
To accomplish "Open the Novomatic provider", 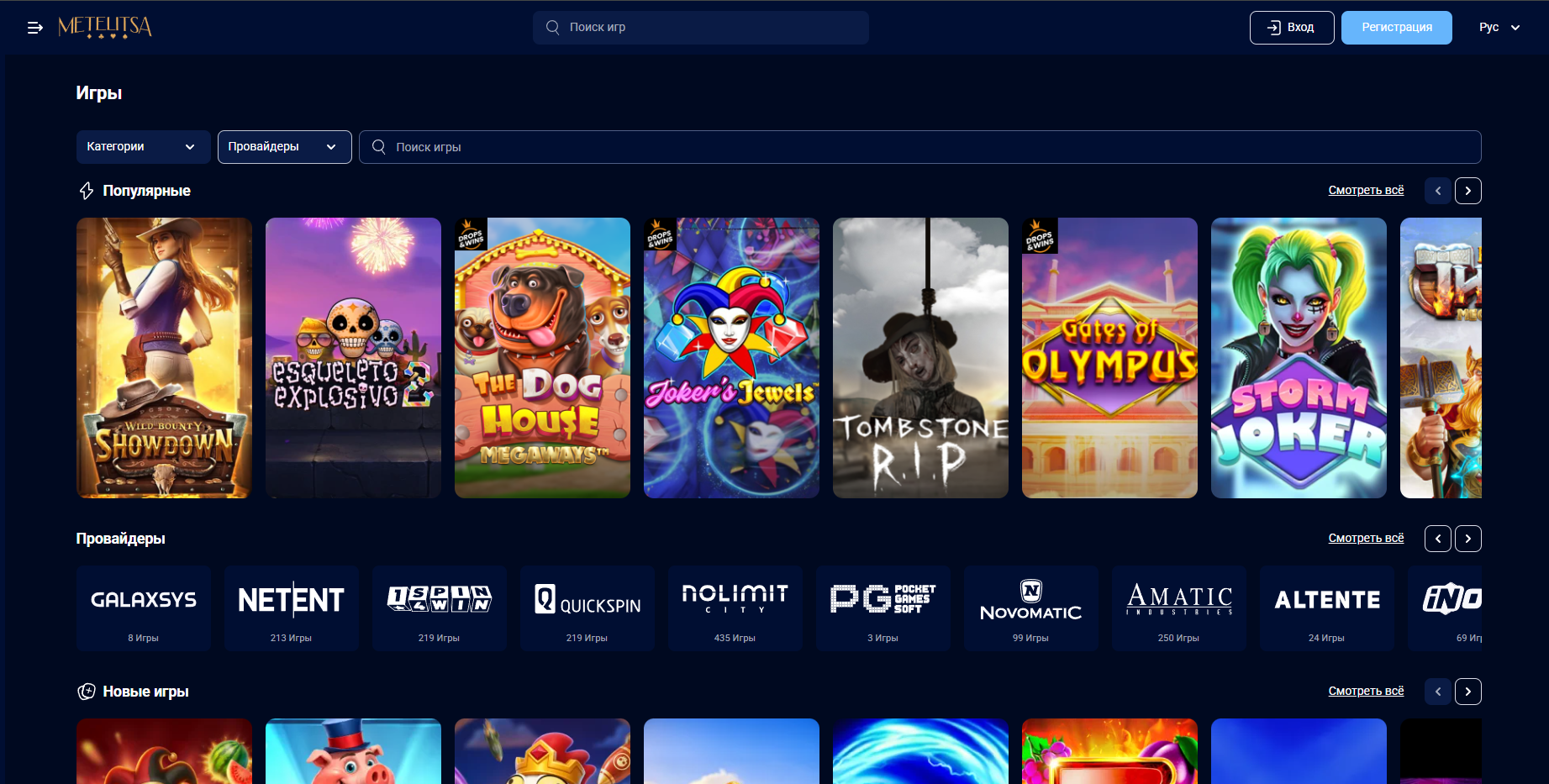I will [x=1031, y=608].
